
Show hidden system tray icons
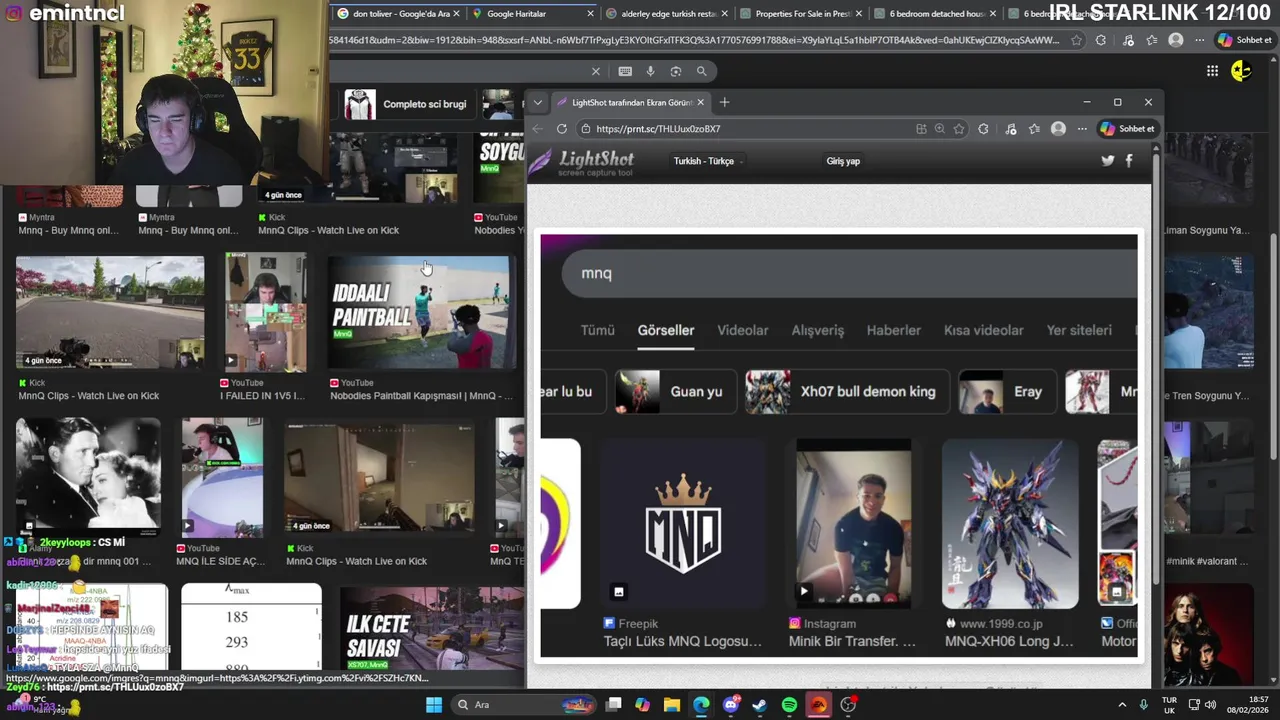1121,705
